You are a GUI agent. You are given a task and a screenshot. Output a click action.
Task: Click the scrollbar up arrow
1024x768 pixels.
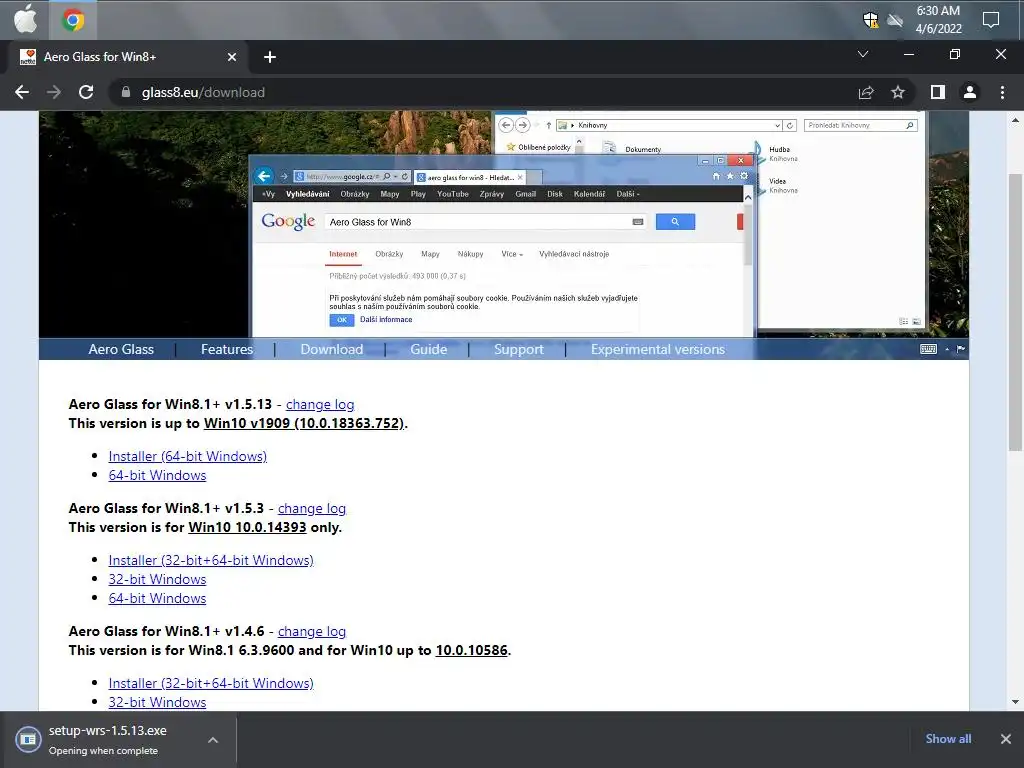(1015, 121)
